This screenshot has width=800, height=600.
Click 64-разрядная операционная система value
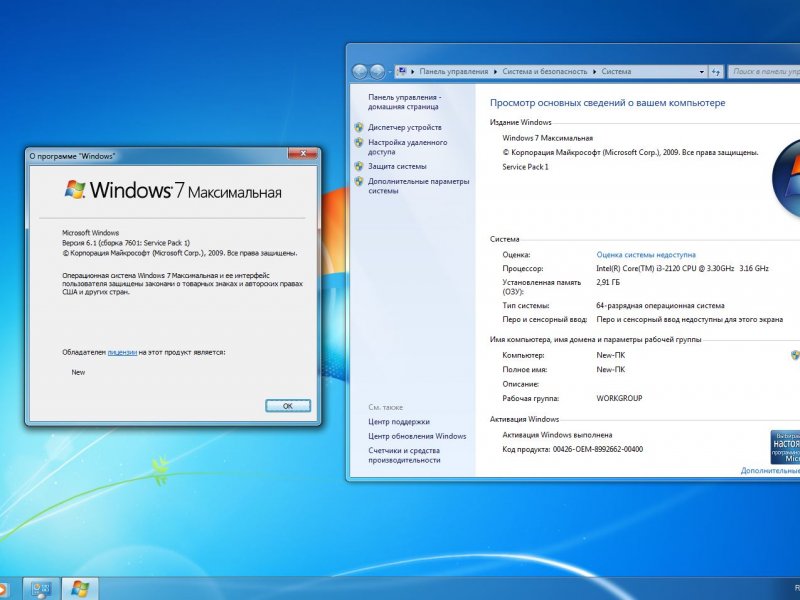pos(660,306)
